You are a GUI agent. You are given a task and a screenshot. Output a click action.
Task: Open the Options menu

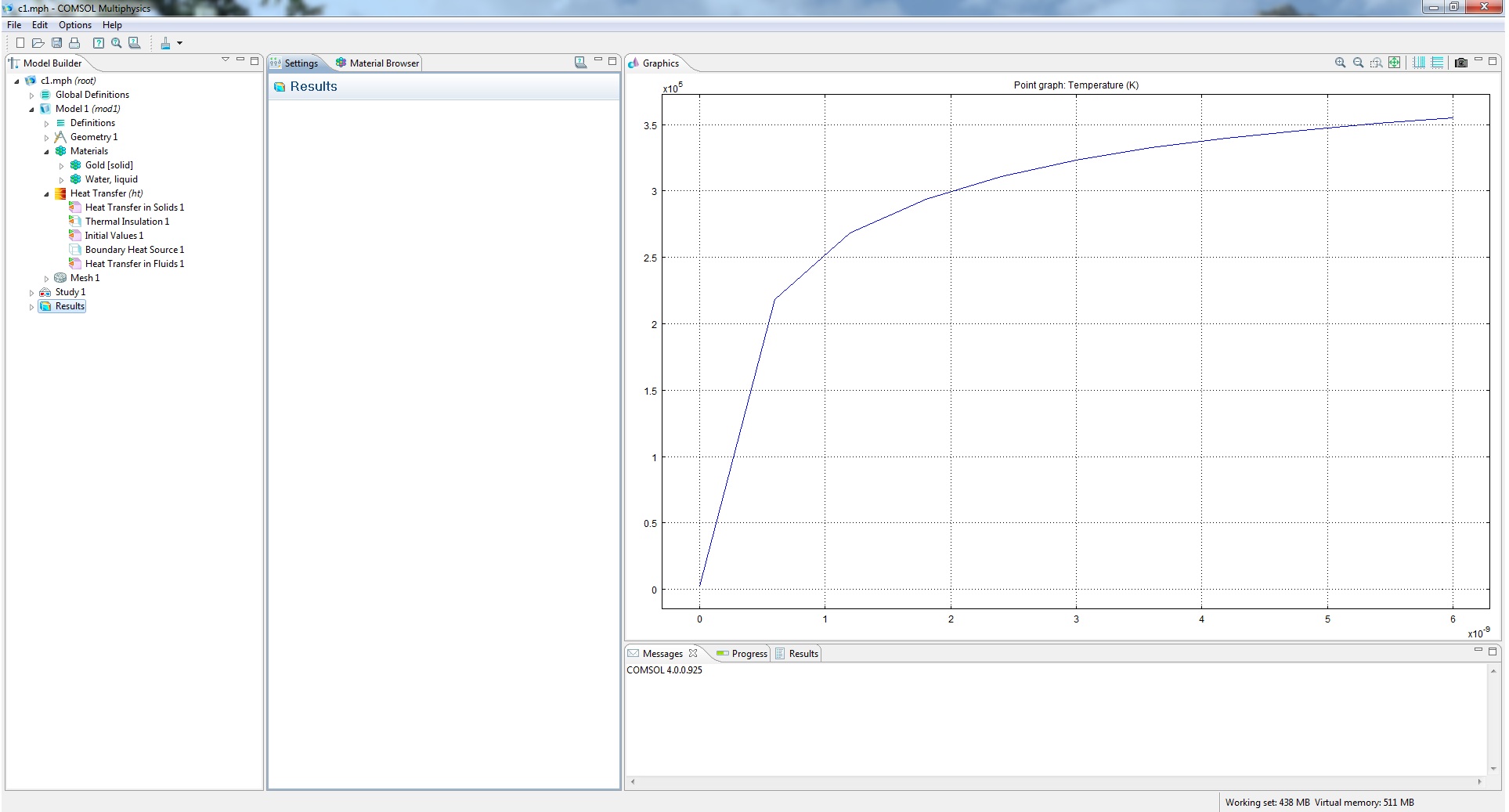click(x=74, y=25)
